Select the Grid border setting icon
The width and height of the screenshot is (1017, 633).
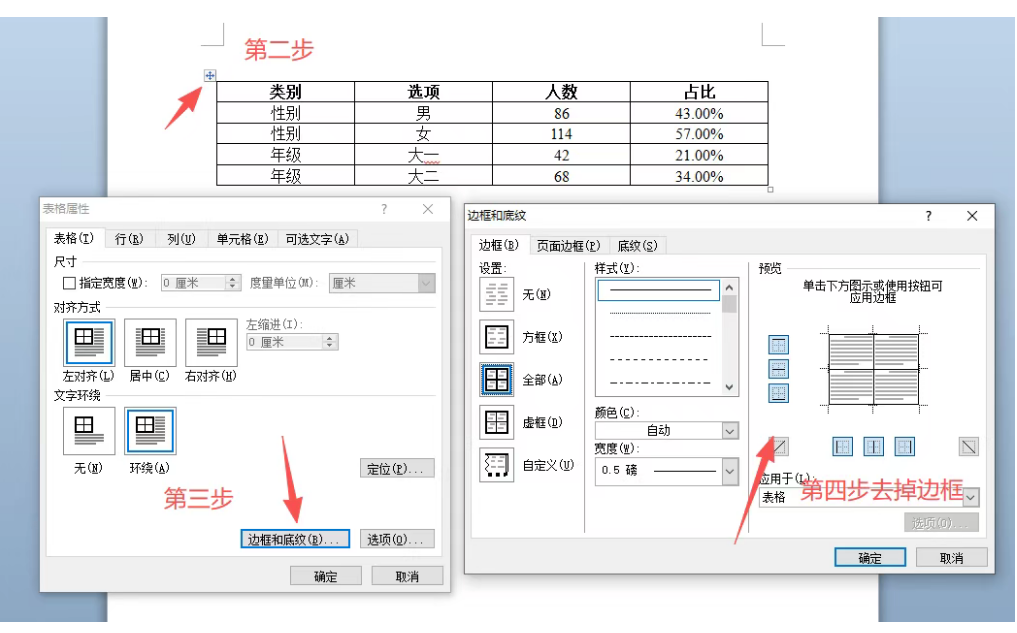coord(496,422)
